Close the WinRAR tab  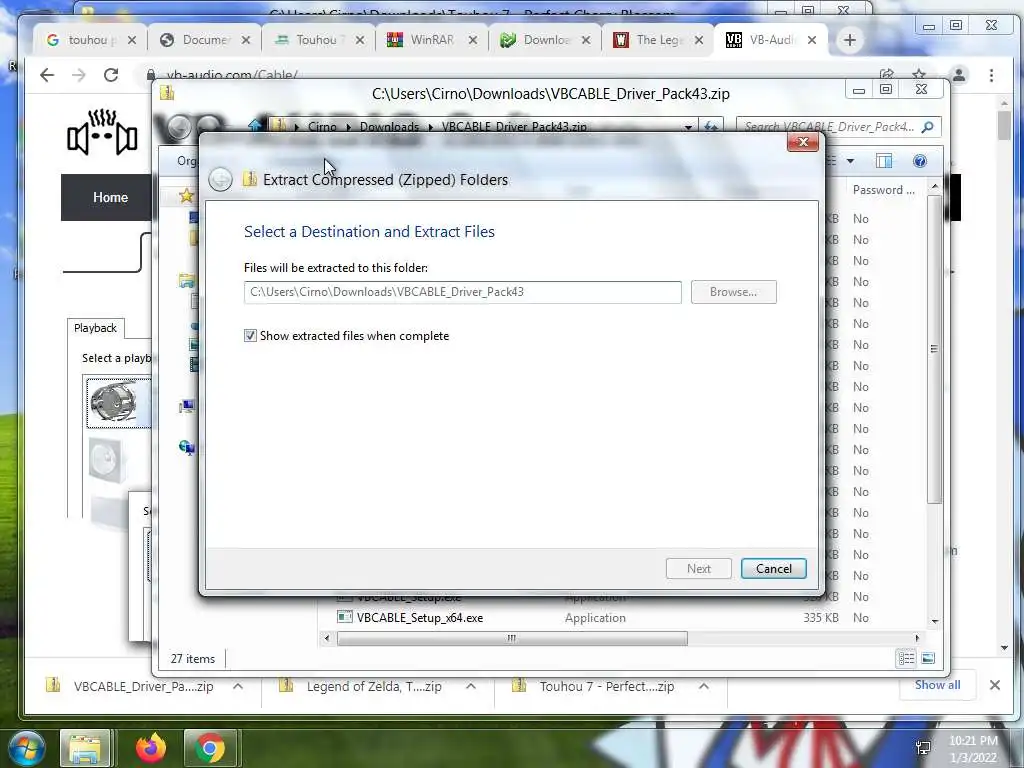click(473, 40)
